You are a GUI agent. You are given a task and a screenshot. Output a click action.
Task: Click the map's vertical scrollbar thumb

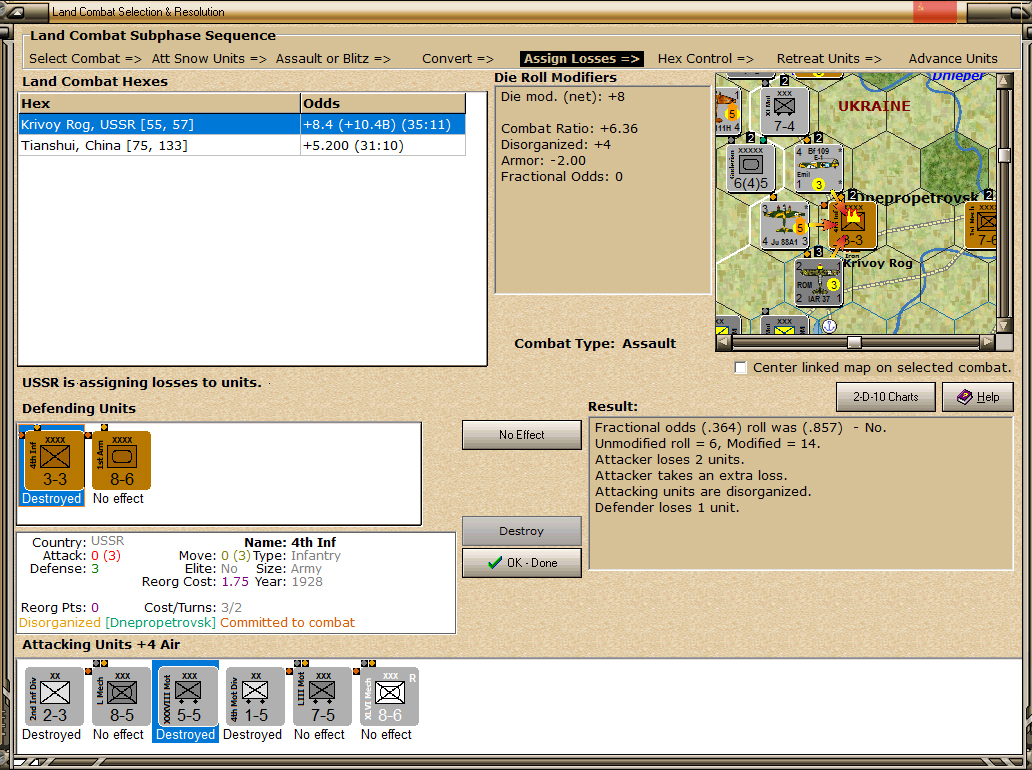(1004, 155)
